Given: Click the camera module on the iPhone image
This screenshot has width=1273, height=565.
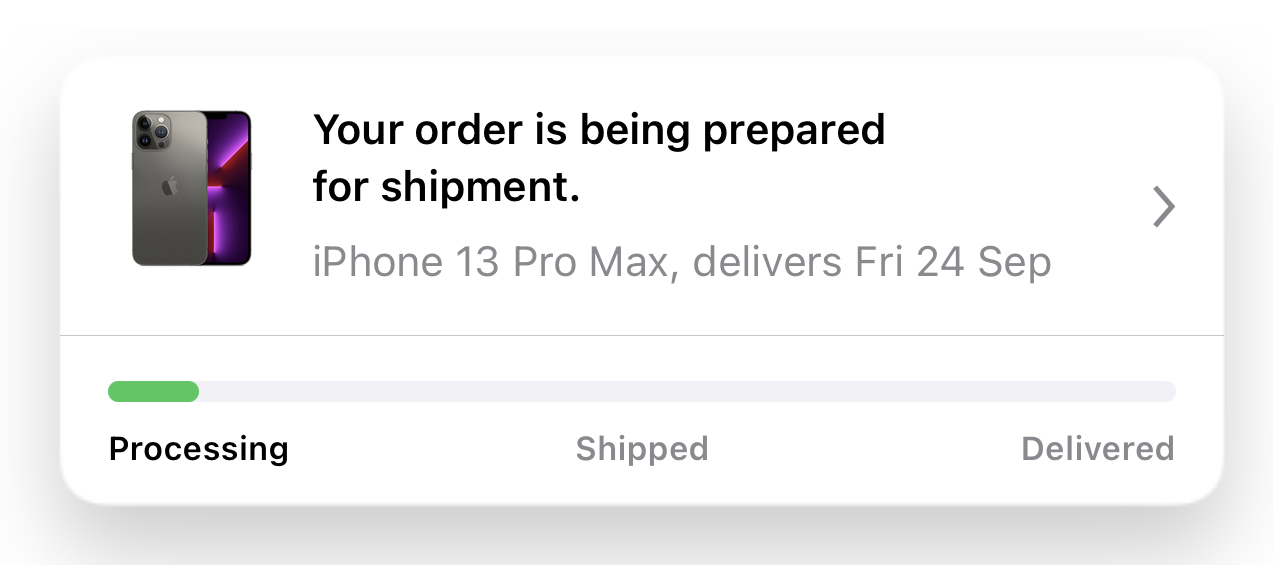Looking at the screenshot, I should click(151, 132).
